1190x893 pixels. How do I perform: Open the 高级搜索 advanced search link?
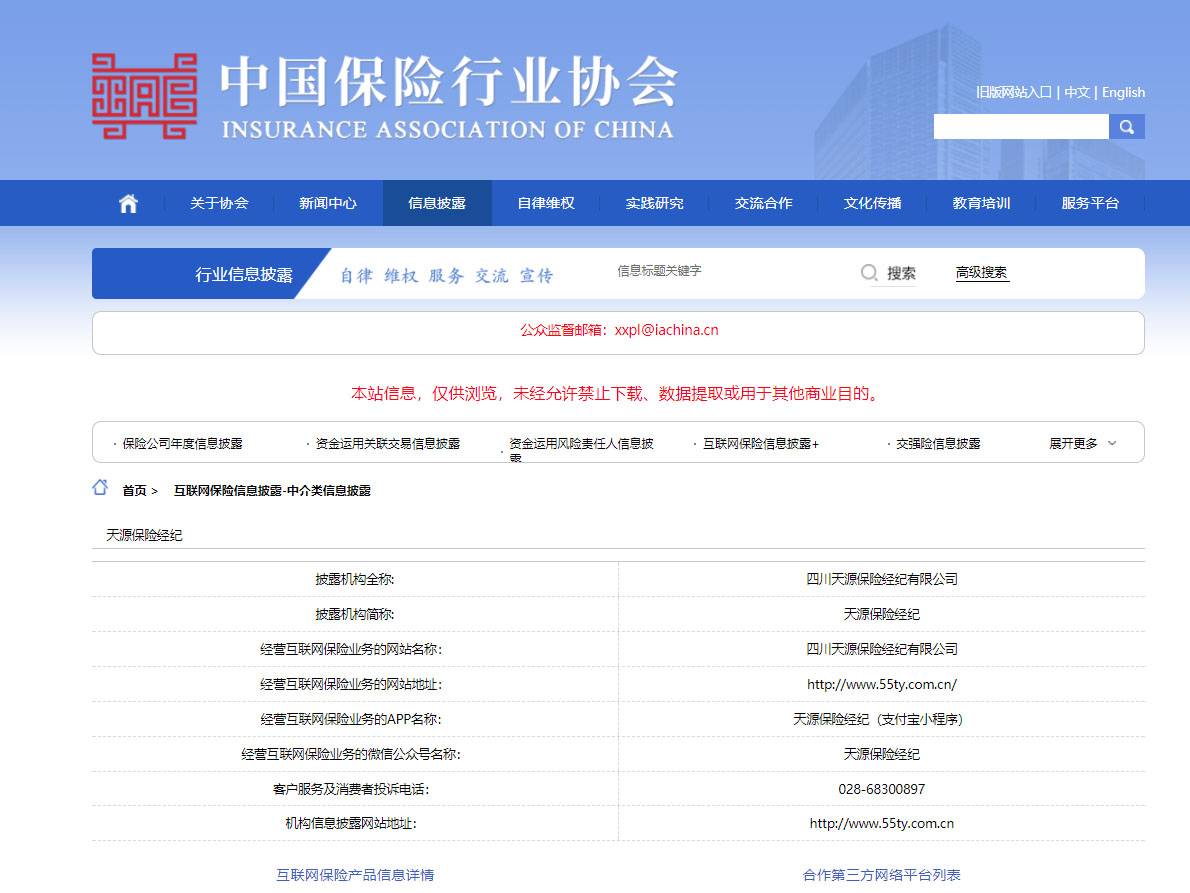click(x=981, y=272)
